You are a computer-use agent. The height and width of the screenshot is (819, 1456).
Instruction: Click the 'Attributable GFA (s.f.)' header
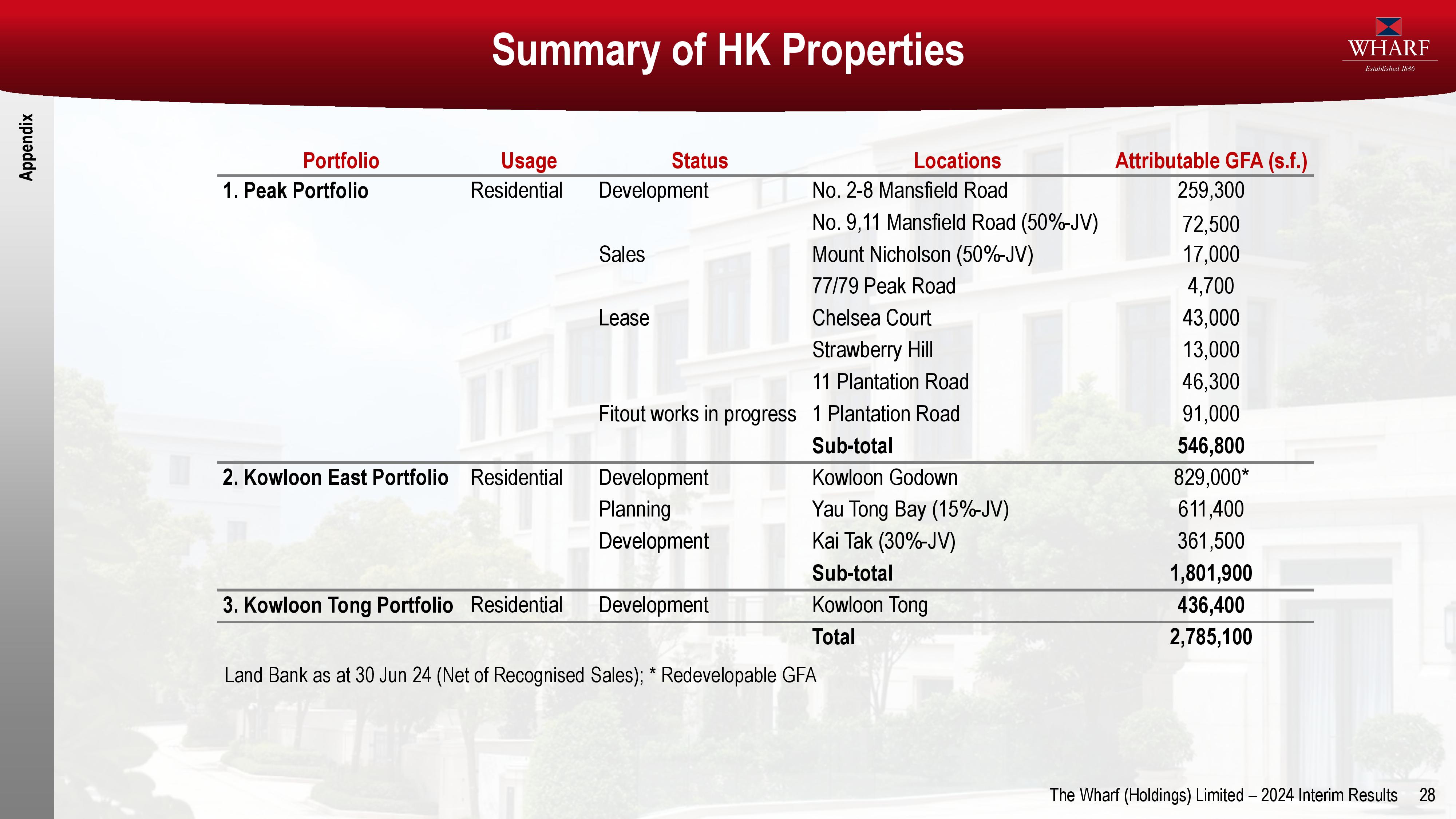1211,161
